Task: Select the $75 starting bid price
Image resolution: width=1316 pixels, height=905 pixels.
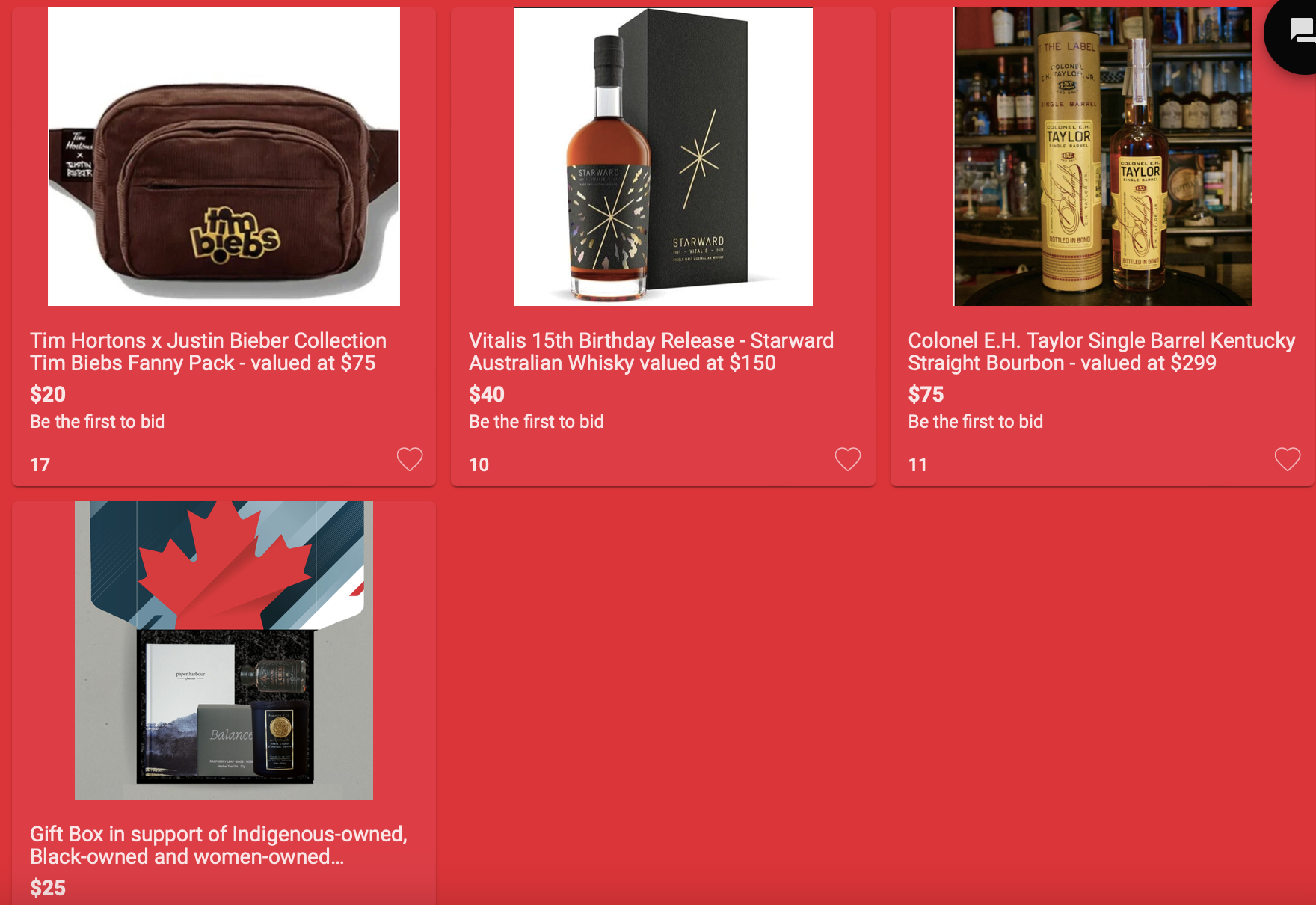Action: 926,394
